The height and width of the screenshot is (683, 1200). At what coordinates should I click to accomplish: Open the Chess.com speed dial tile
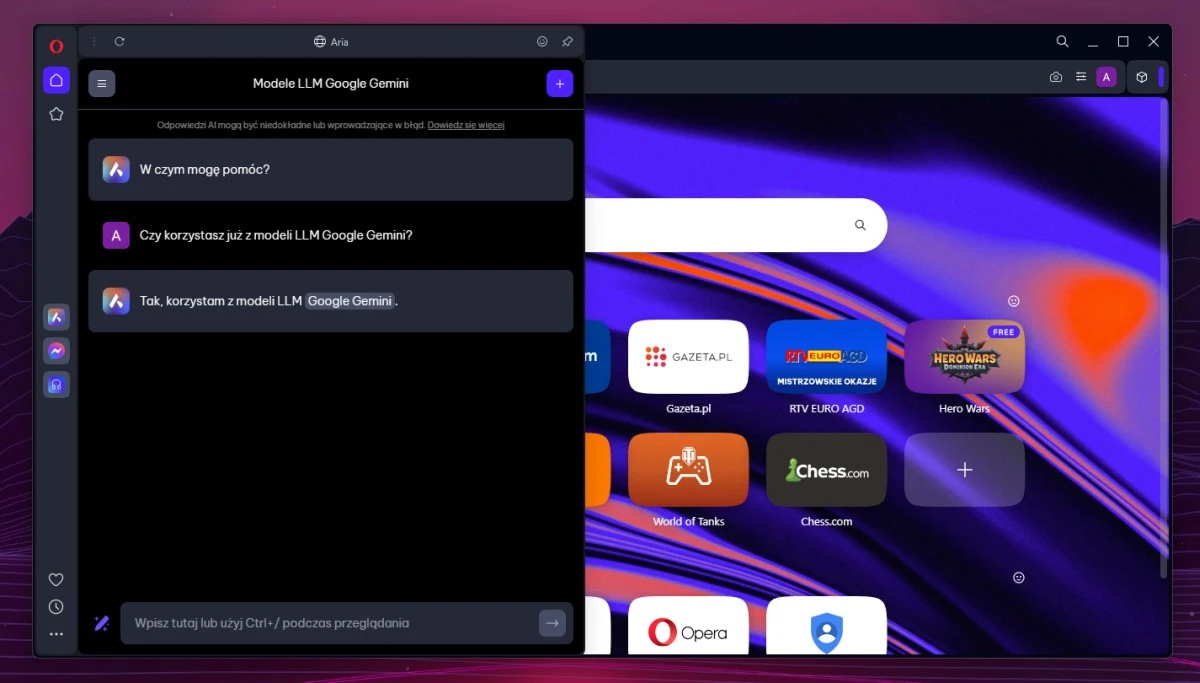click(826, 470)
